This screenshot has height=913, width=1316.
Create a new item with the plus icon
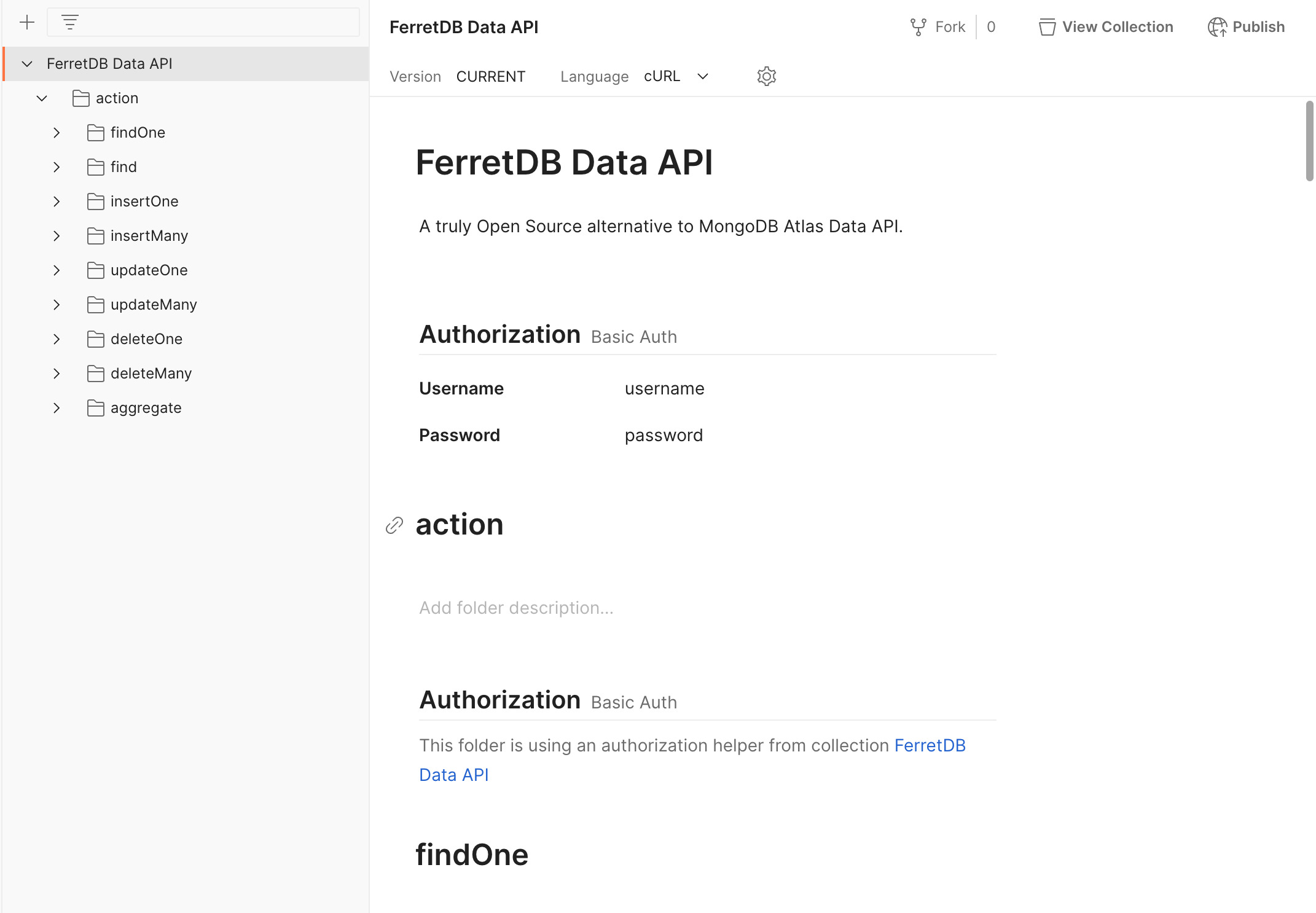coord(27,22)
